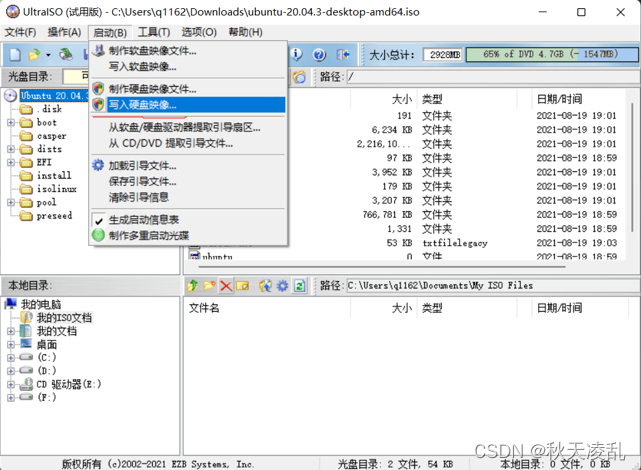
Task: Click the add files icon in local toolbar
Action: (x=265, y=286)
